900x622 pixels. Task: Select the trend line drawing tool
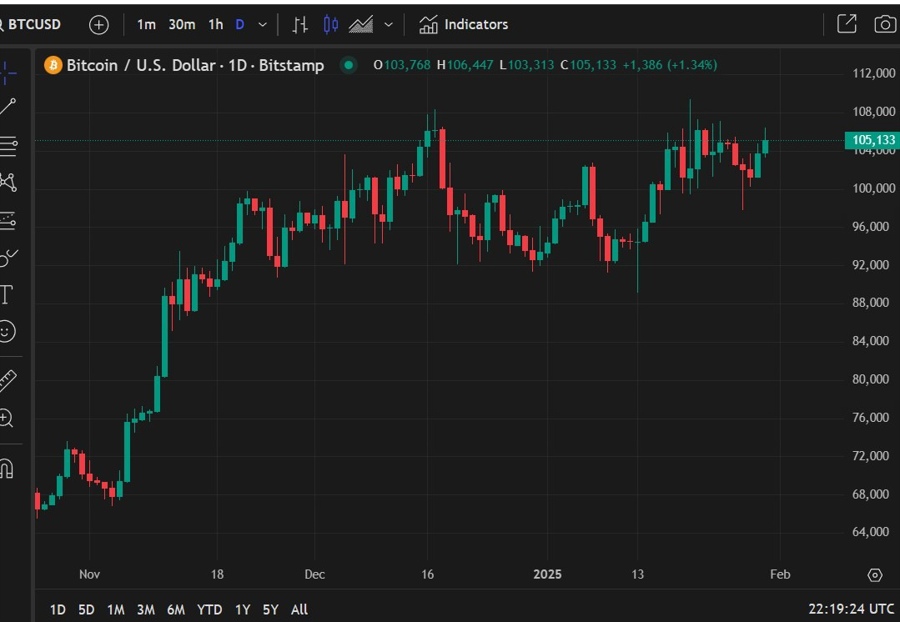[x=8, y=107]
